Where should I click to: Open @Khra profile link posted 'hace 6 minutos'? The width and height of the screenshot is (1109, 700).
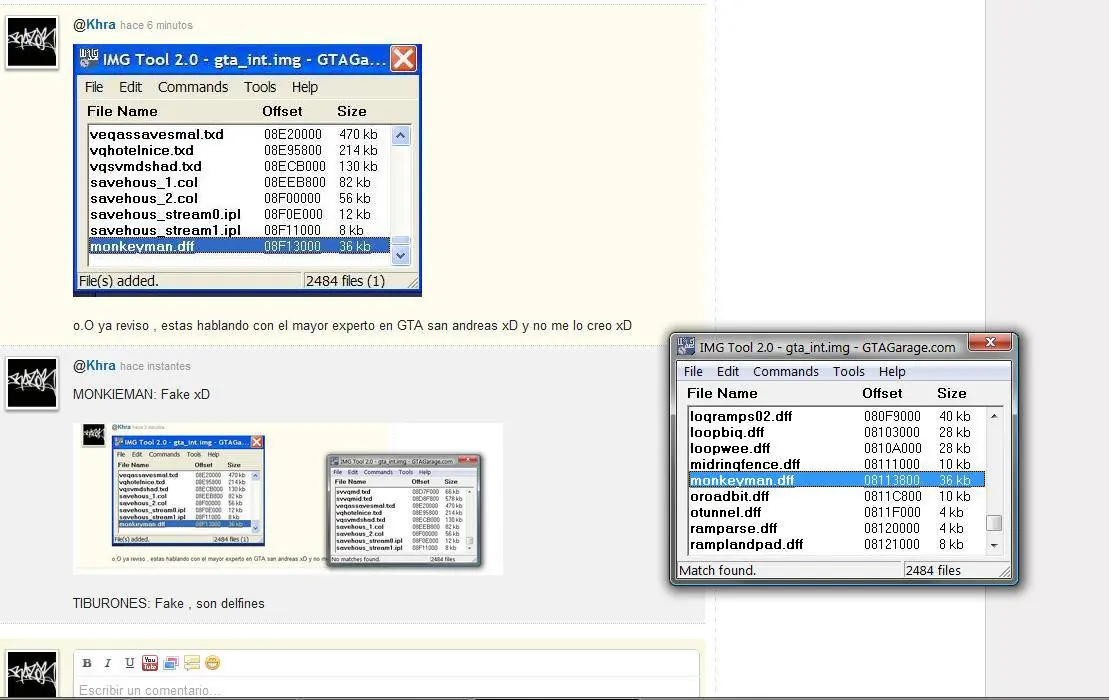point(94,24)
